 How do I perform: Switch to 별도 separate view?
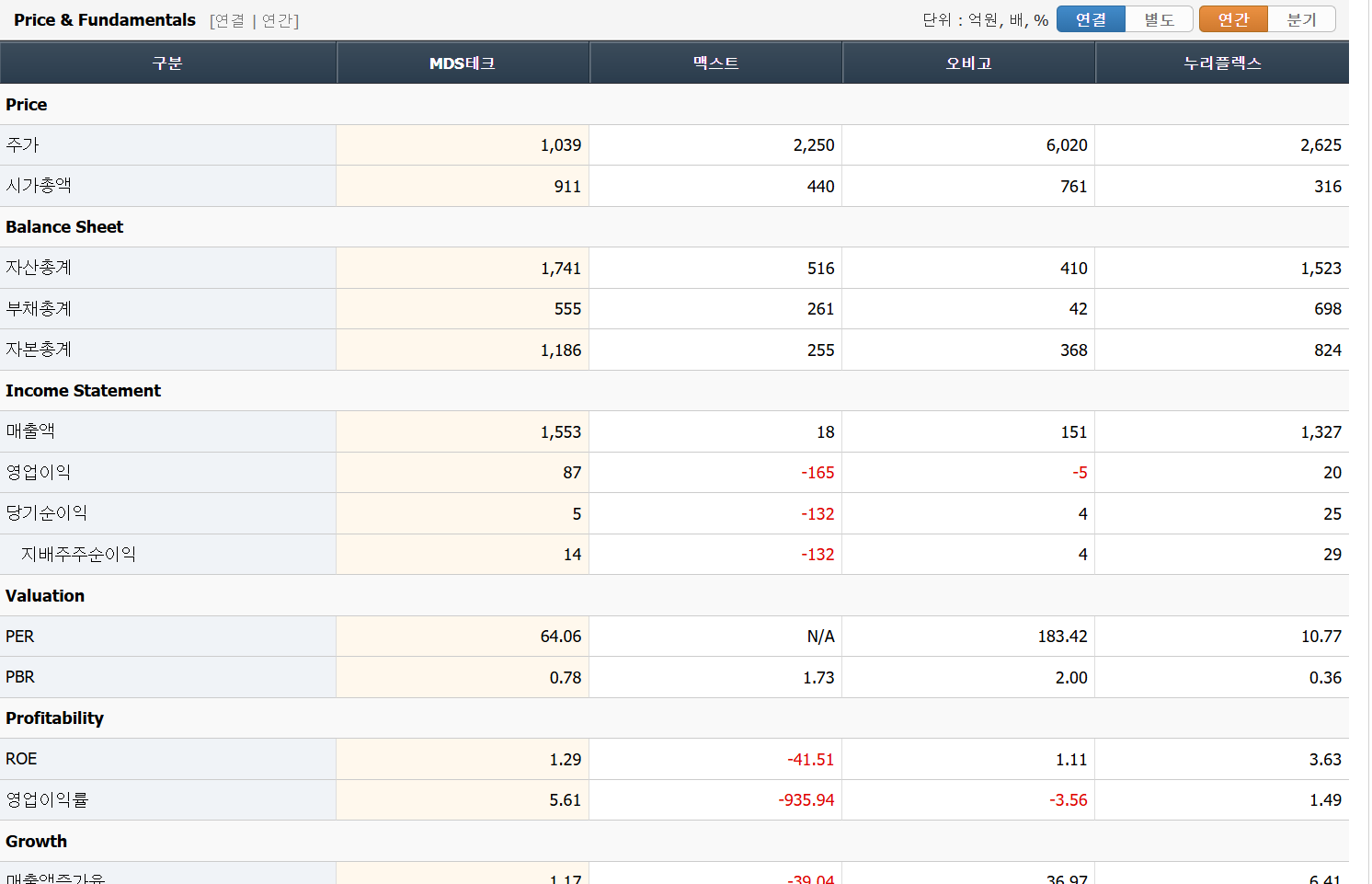pos(1159,19)
